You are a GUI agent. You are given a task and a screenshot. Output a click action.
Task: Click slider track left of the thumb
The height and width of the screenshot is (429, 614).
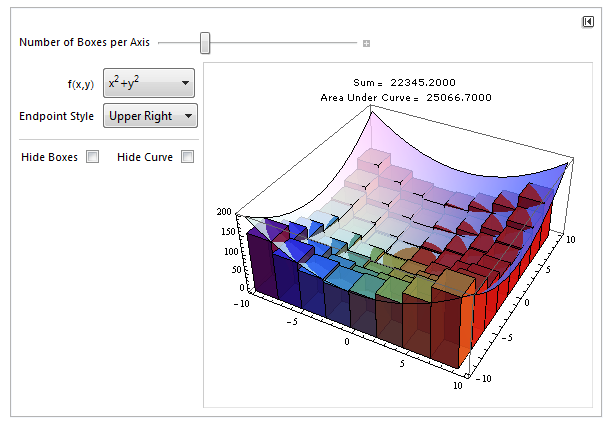pos(180,43)
